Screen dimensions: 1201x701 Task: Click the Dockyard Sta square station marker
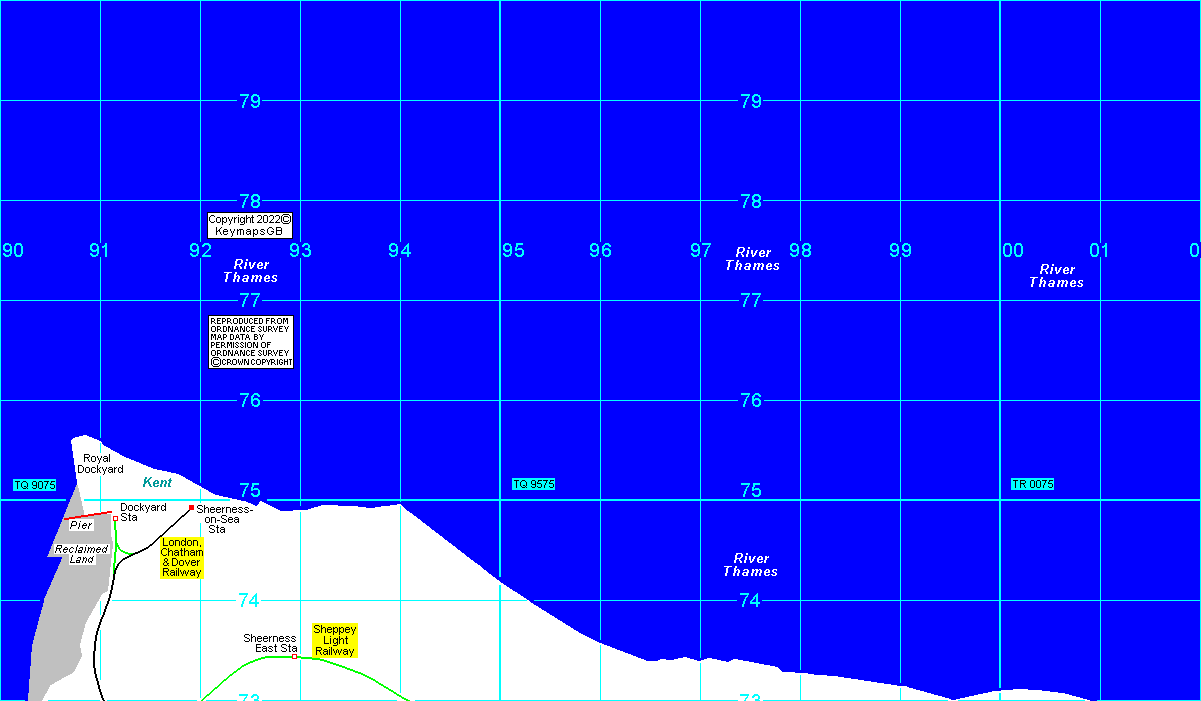(x=116, y=518)
